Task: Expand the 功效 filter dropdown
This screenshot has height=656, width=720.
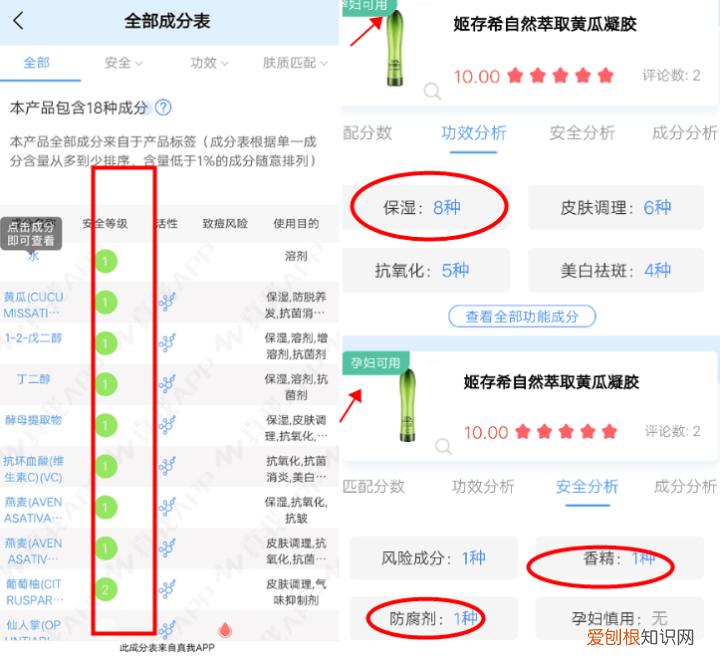Action: 209,63
